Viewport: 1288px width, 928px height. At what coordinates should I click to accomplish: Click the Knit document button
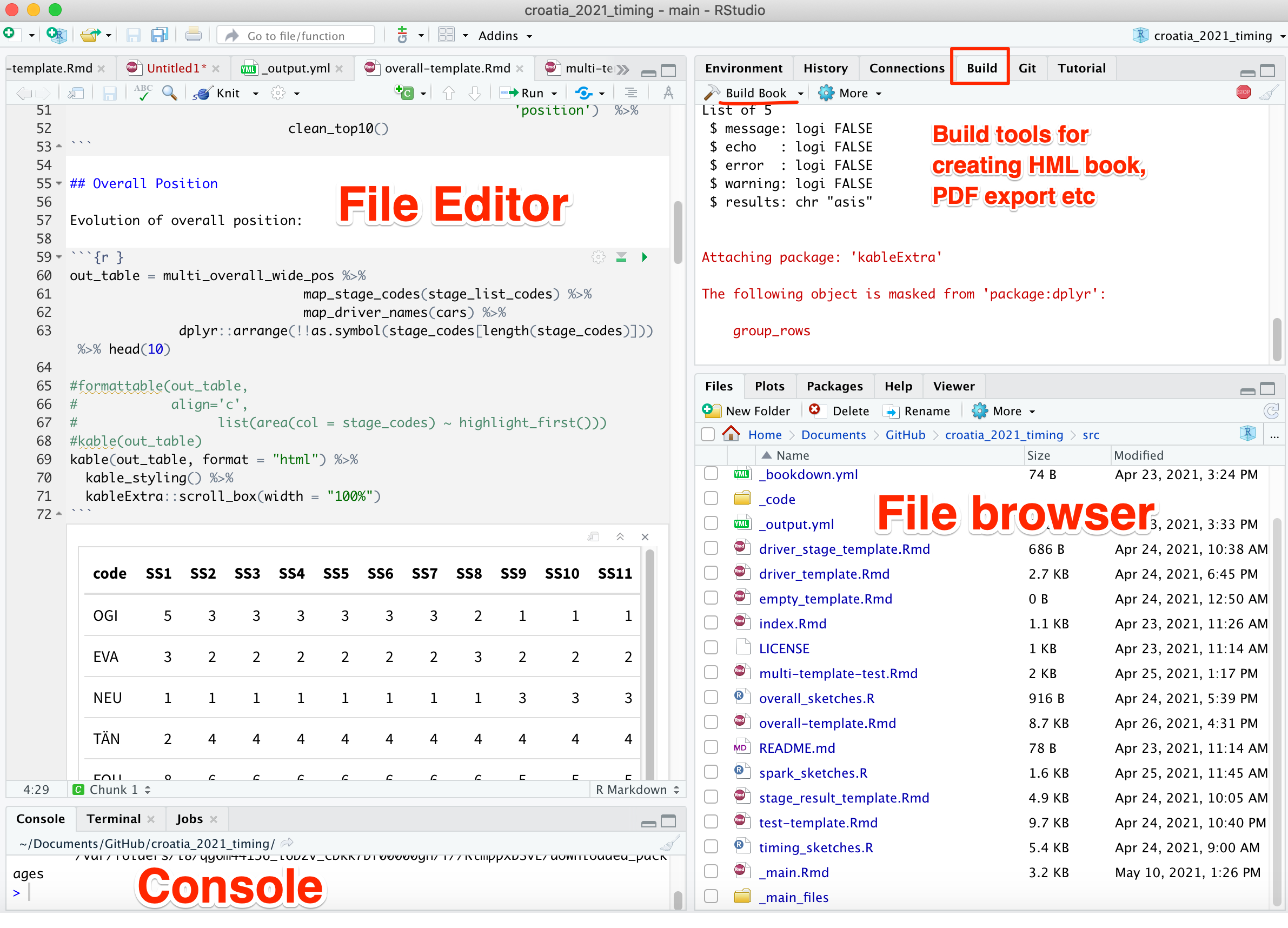pyautogui.click(x=216, y=92)
